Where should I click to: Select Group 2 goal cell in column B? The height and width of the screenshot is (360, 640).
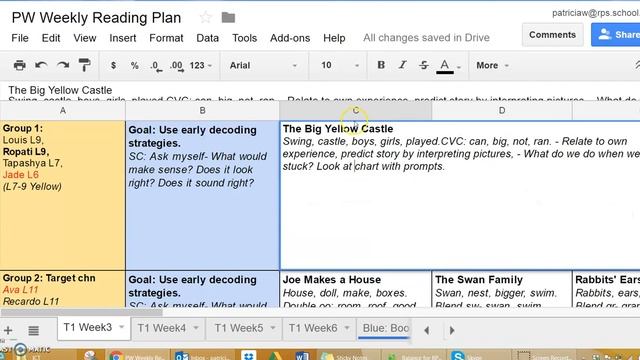[202, 289]
